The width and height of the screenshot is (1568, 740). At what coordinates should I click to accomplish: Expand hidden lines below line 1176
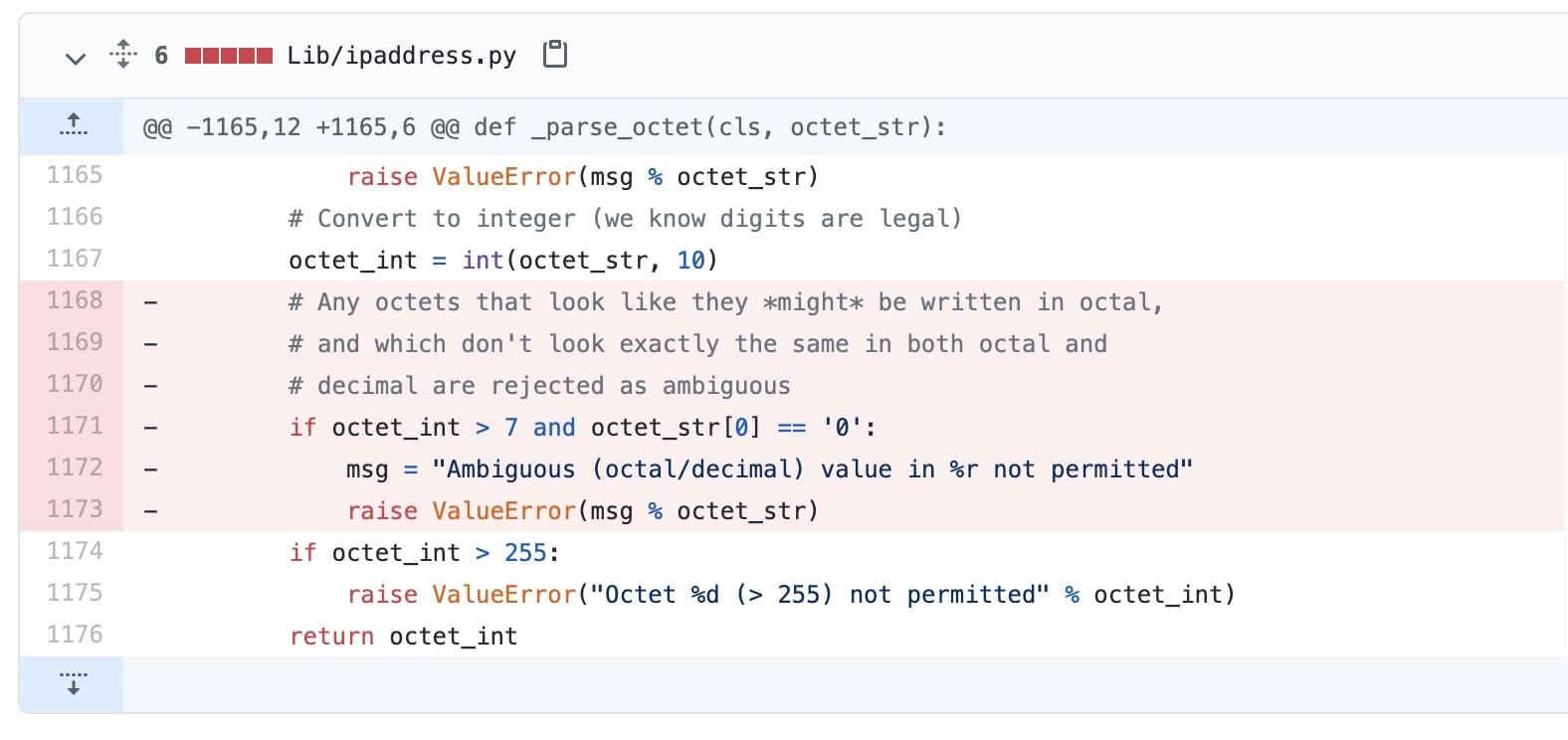pyautogui.click(x=72, y=683)
